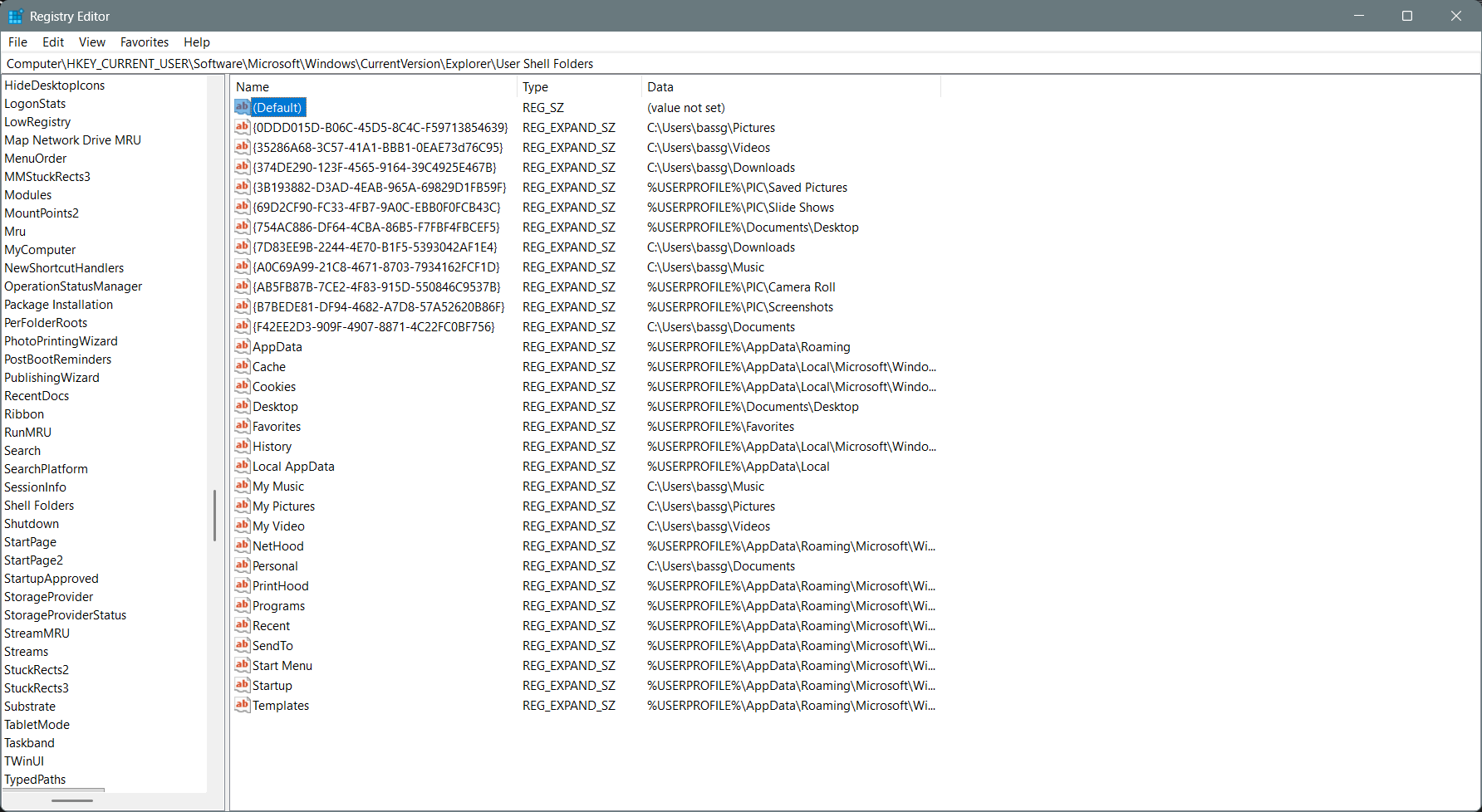
Task: Click the Registry Editor app icon in title bar
Action: tap(15, 16)
